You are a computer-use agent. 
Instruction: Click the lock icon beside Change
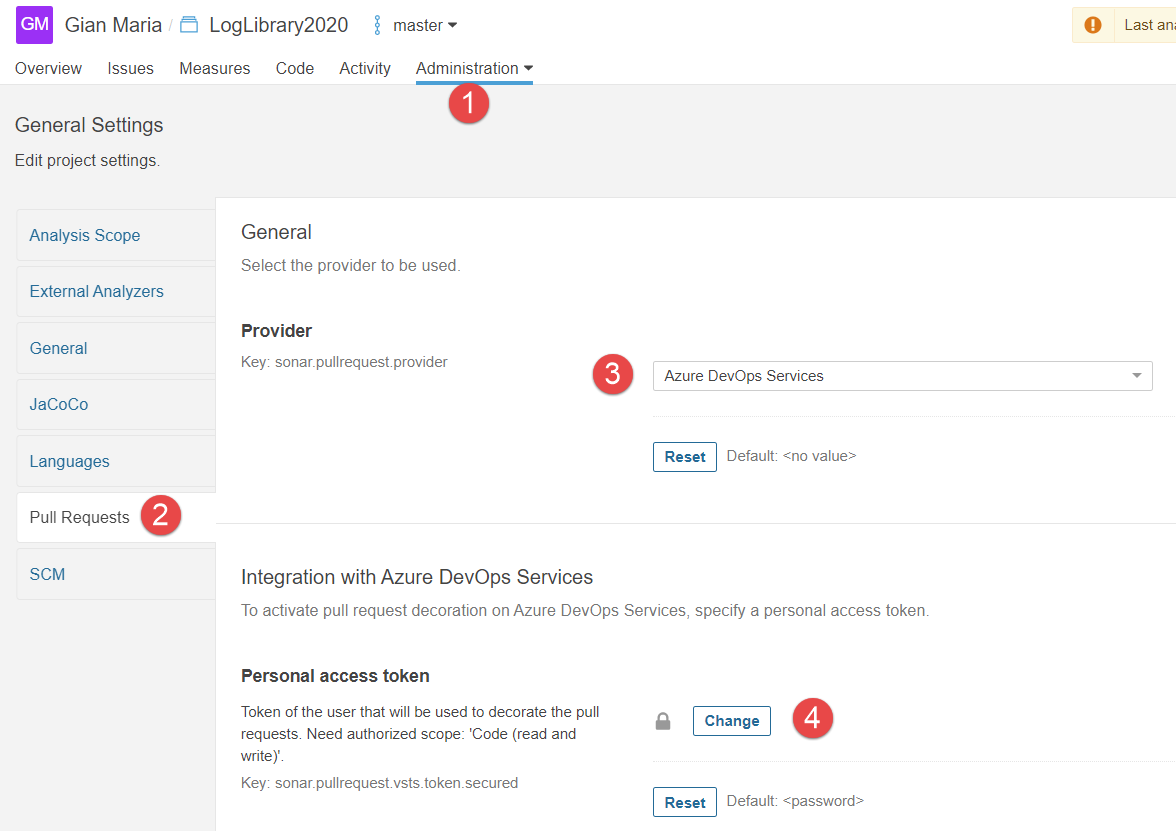[663, 721]
